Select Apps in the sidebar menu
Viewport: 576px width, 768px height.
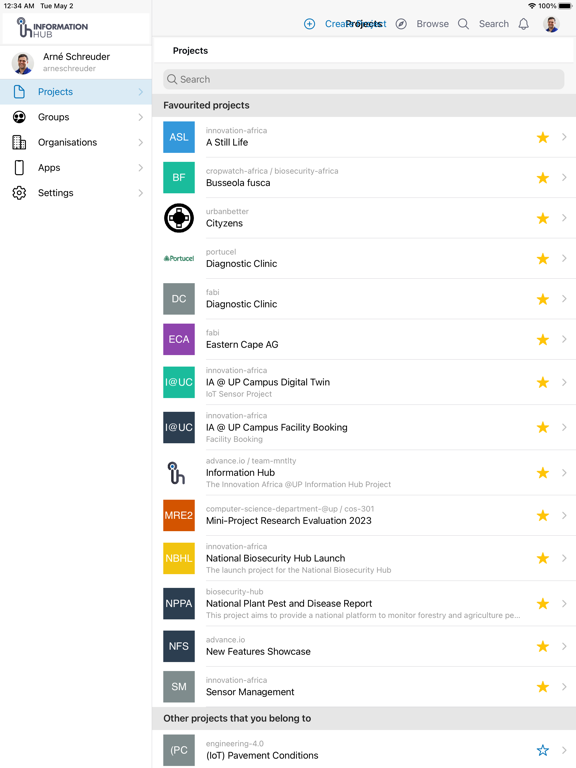click(x=76, y=168)
